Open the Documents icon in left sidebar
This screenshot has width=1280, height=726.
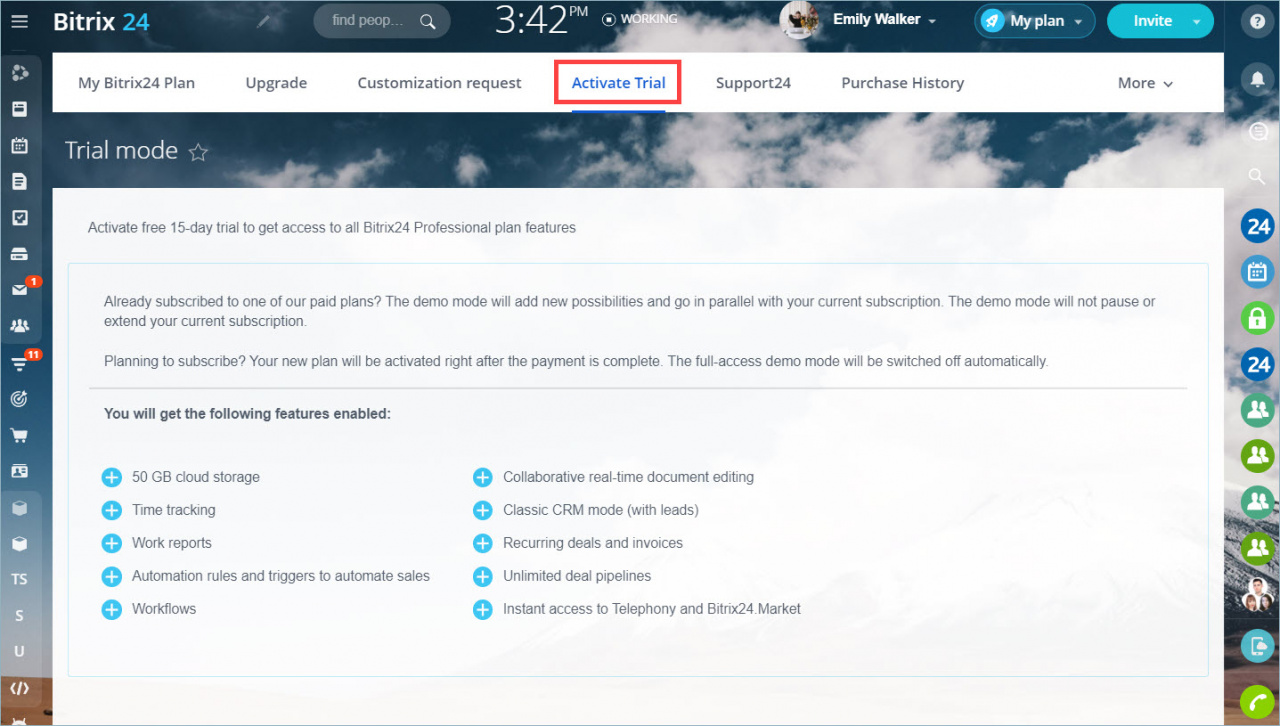[x=19, y=181]
